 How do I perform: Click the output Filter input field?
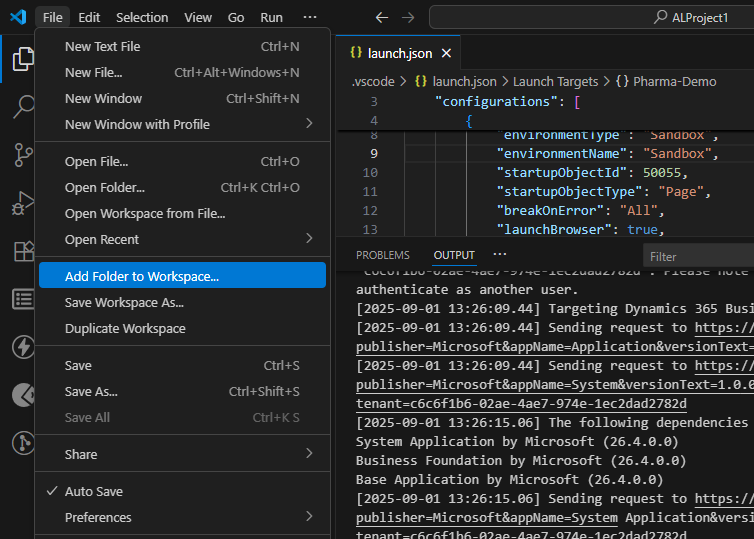click(698, 256)
